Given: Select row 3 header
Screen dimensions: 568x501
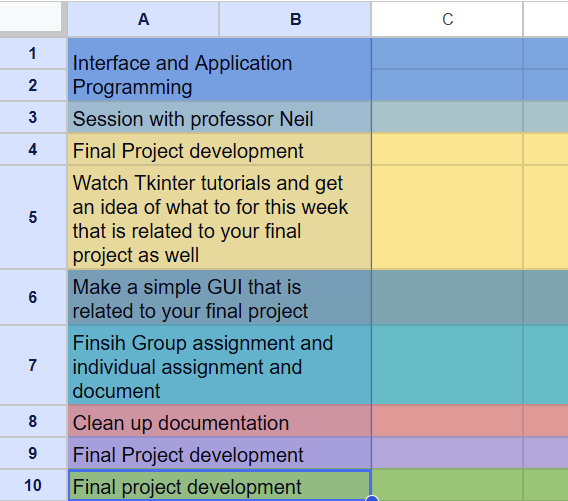Looking at the screenshot, I should 33,117.
